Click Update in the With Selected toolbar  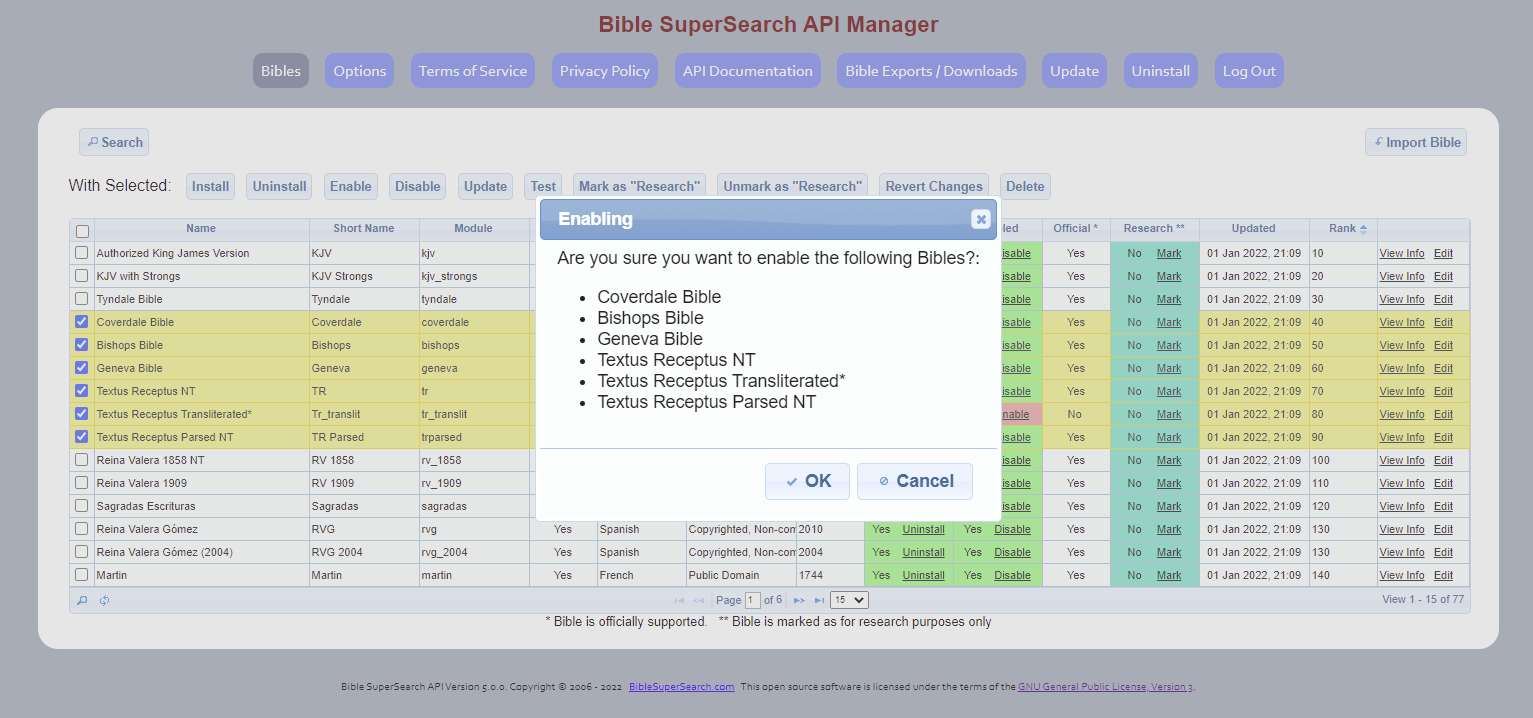(486, 186)
